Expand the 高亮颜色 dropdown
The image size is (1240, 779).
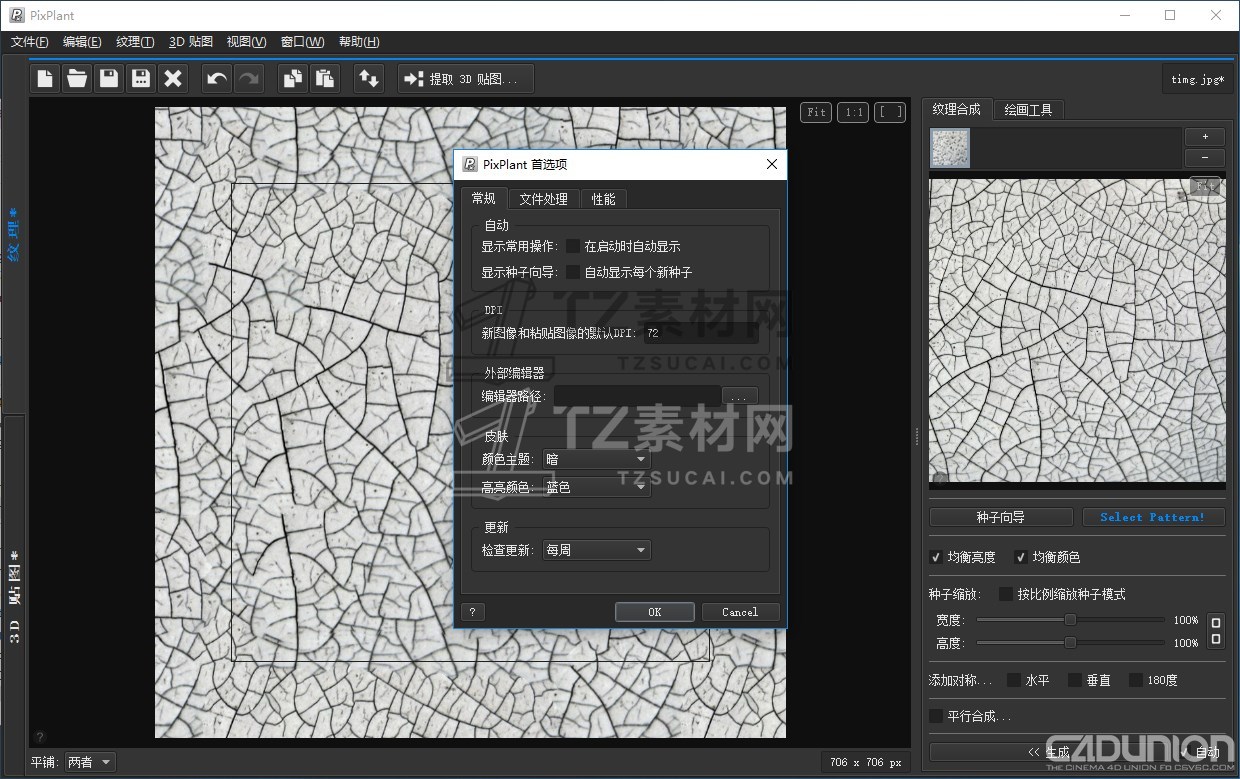pyautogui.click(x=596, y=487)
